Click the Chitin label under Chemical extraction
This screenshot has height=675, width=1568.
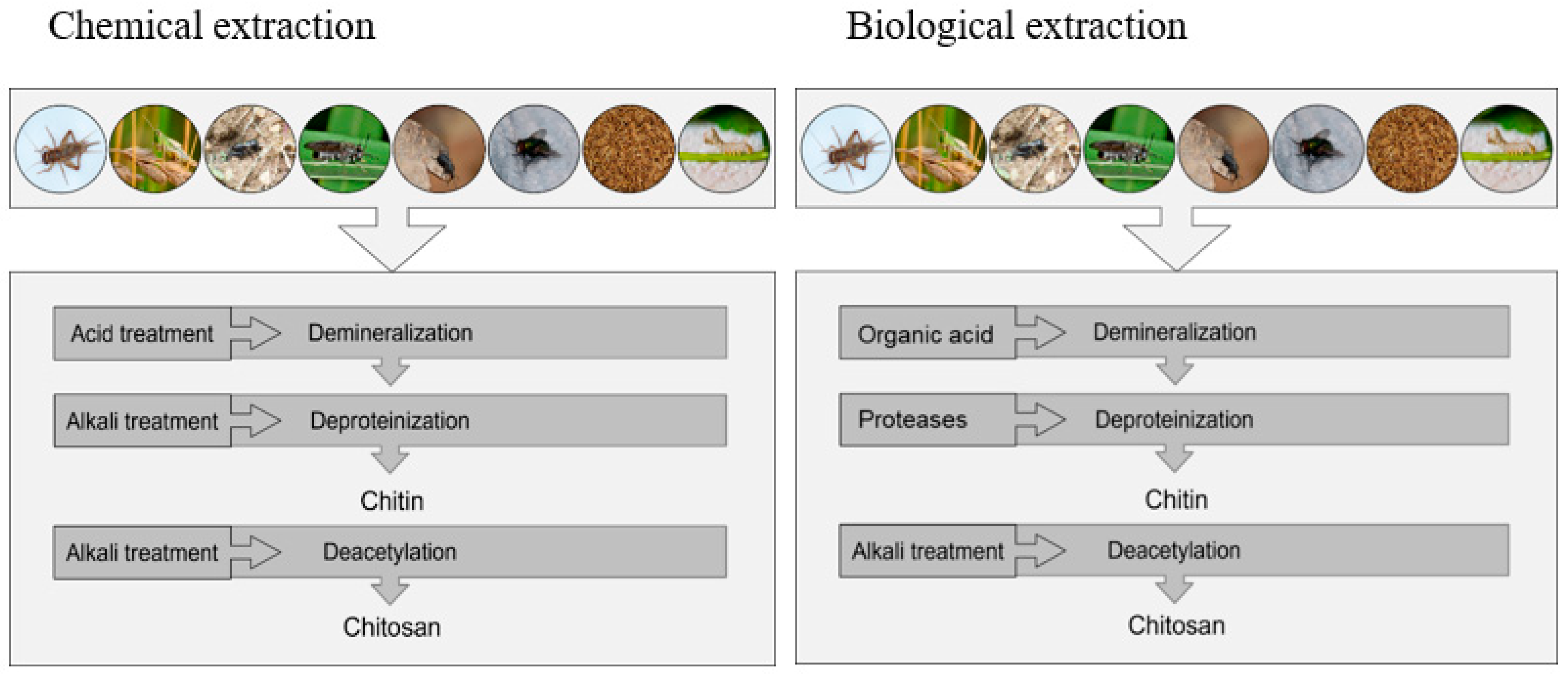[392, 501]
